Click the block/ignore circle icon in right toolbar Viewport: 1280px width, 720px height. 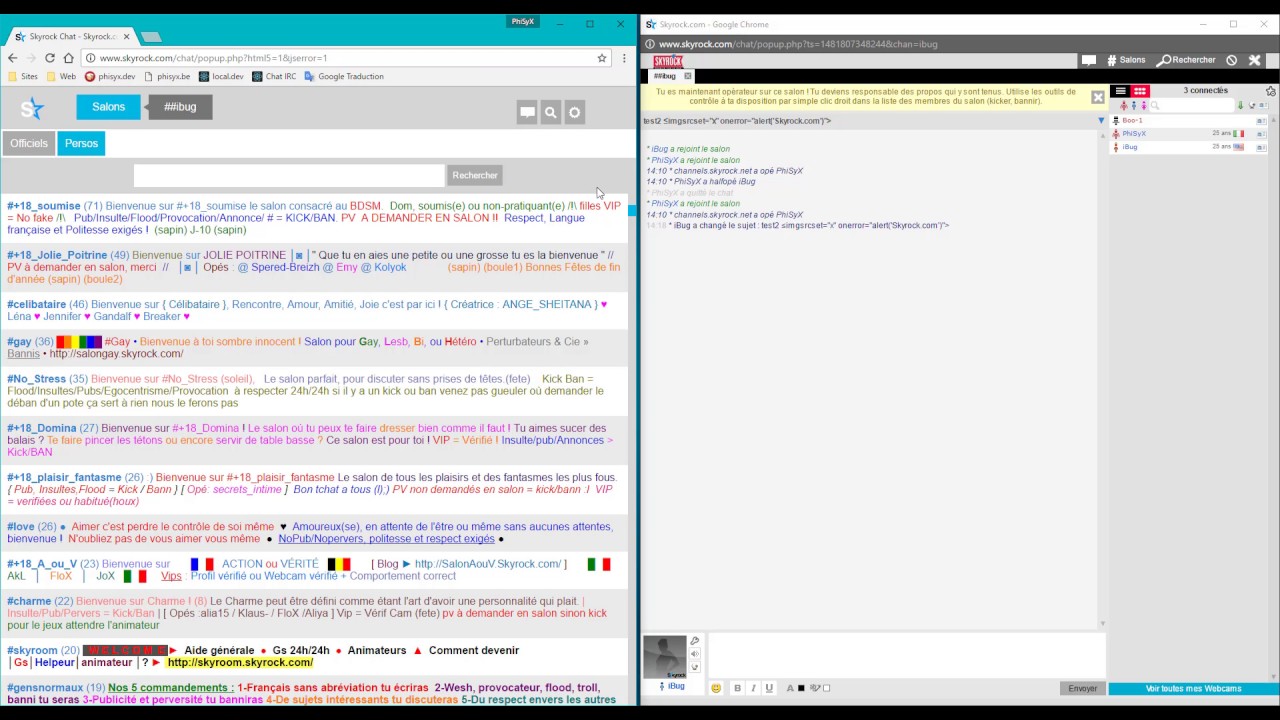(1231, 60)
